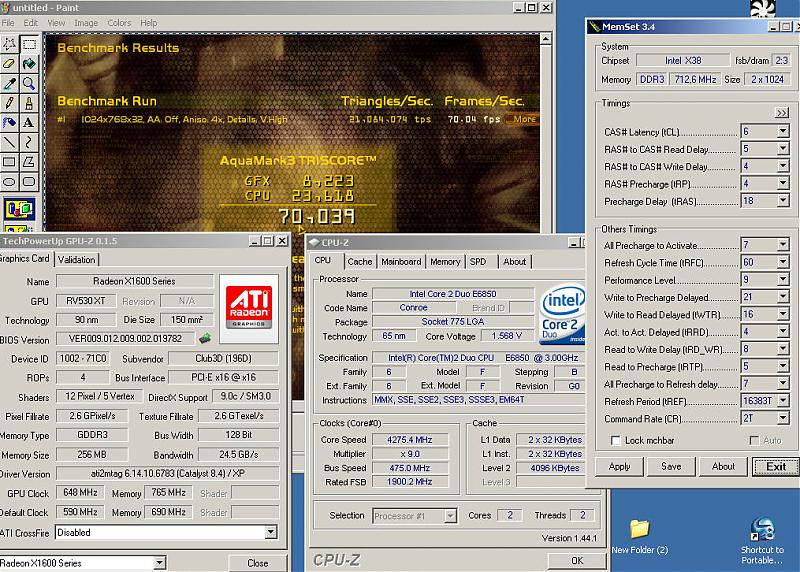Activate the Pick Color eyedropper tool

tap(9, 83)
